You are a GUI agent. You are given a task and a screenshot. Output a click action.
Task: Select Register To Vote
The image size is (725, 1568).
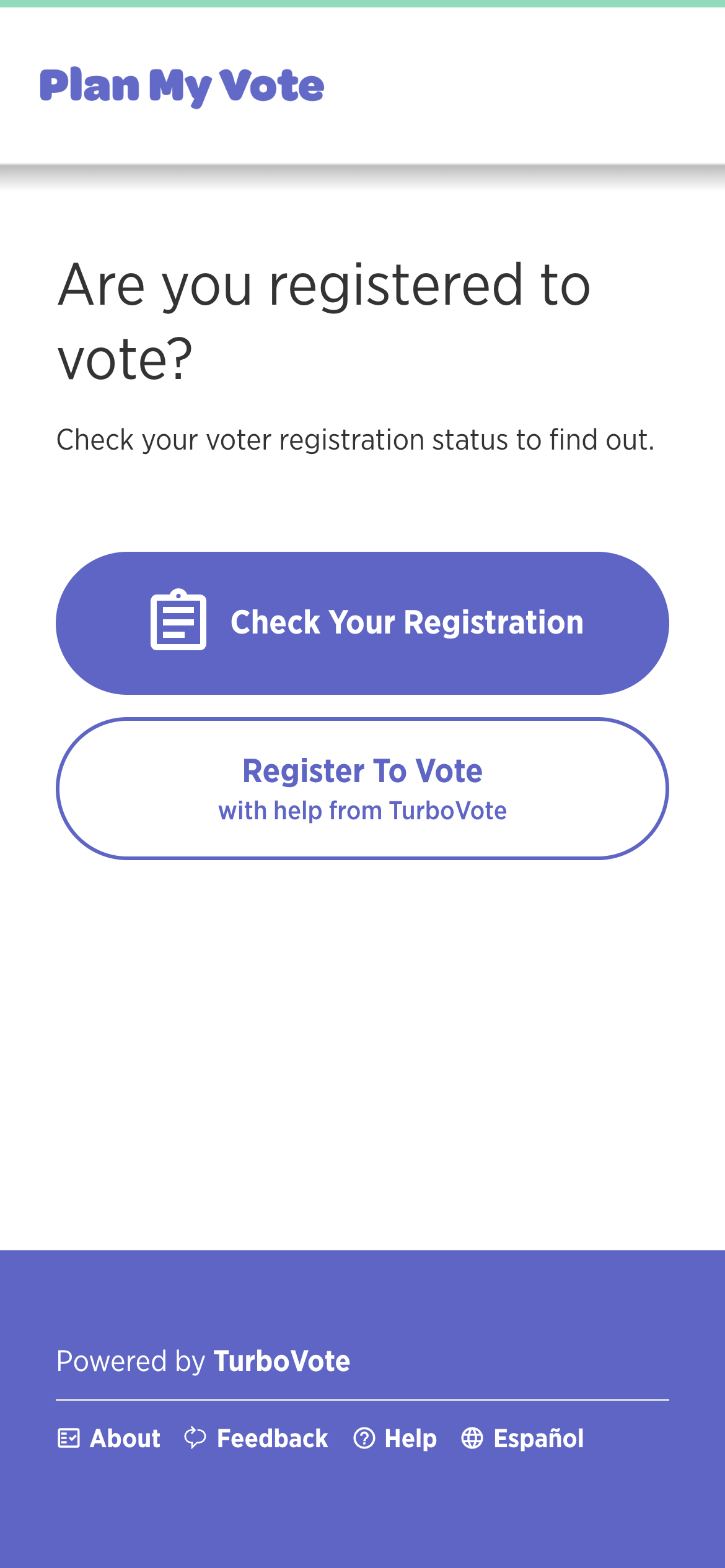(362, 788)
